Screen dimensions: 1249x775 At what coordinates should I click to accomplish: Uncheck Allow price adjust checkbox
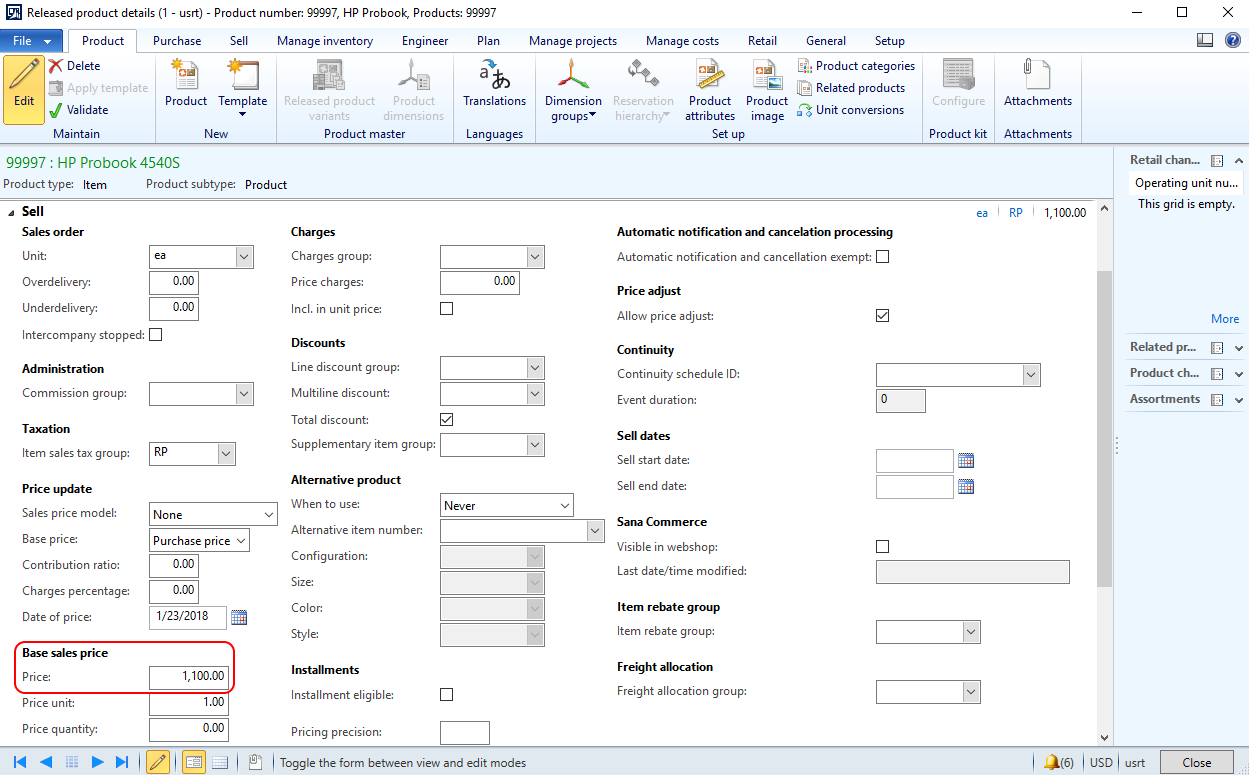882,316
